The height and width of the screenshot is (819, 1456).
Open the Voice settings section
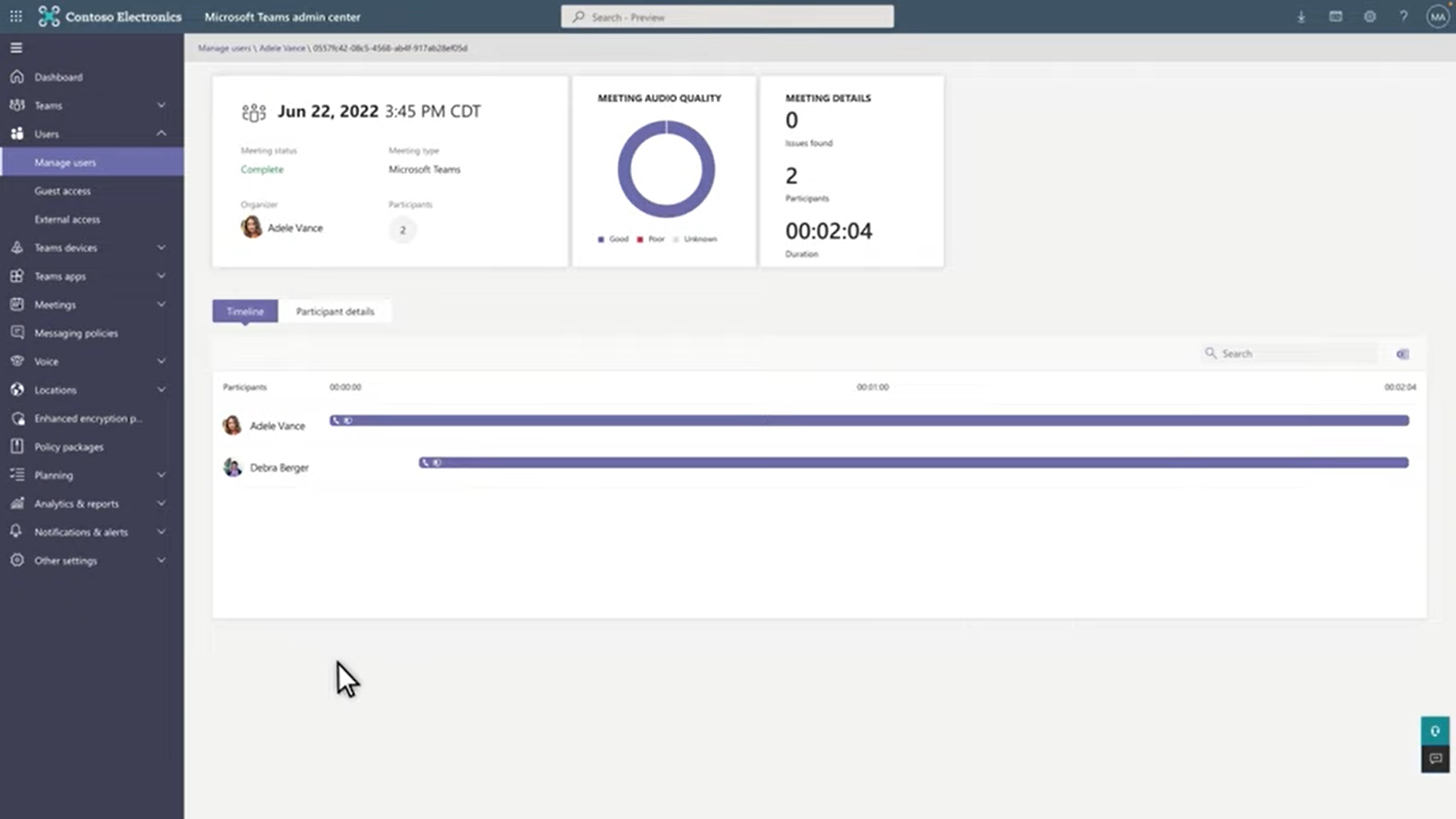89,361
